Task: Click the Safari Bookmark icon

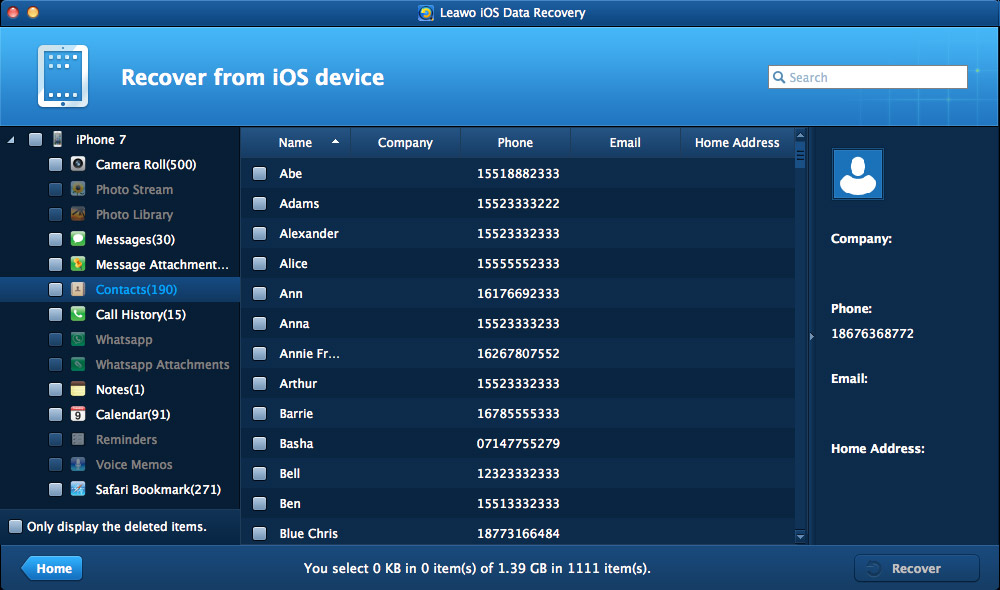Action: (x=78, y=490)
